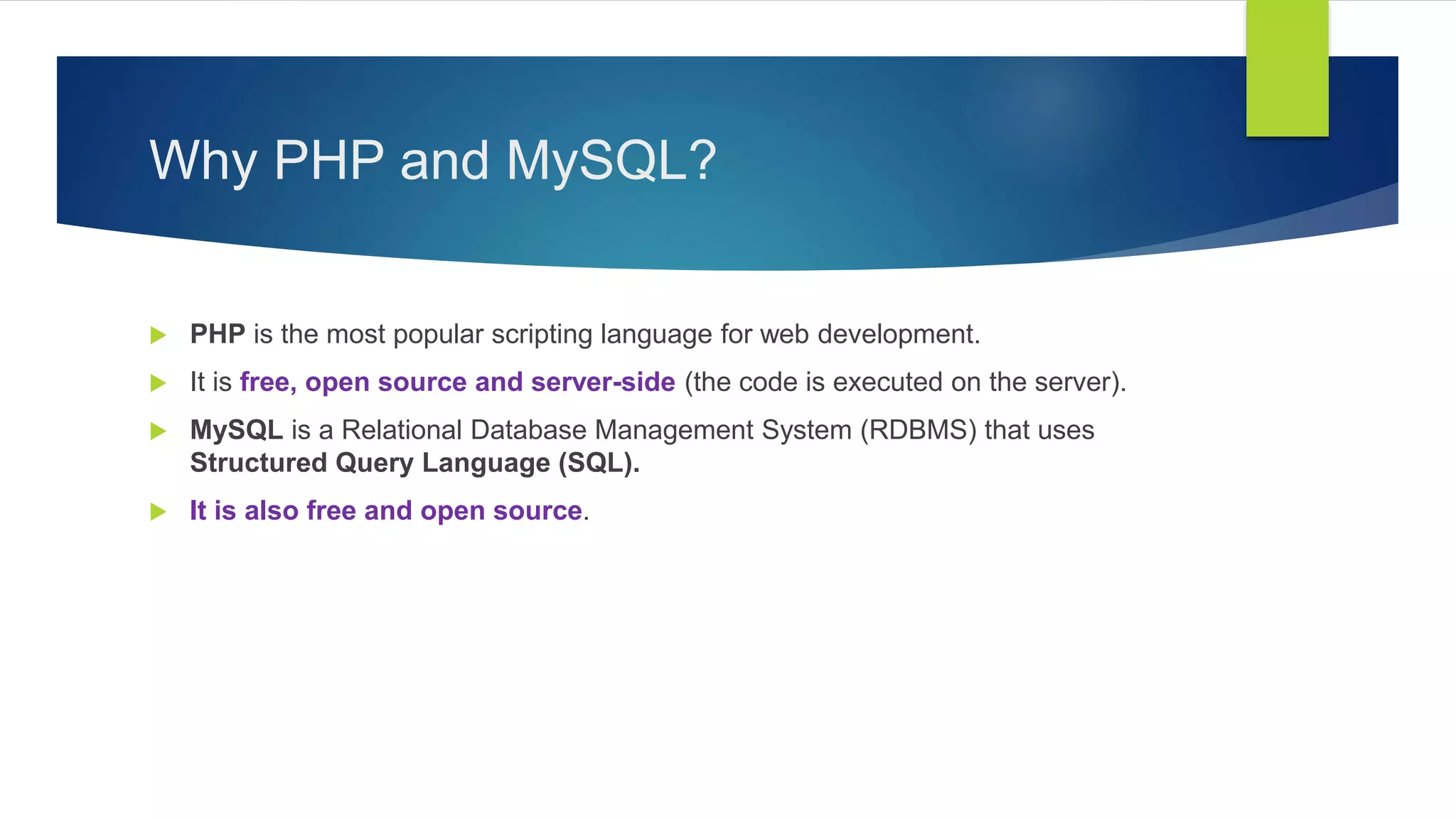Image resolution: width=1456 pixels, height=819 pixels.
Task: Click the words 'scripting language'
Action: [601, 334]
